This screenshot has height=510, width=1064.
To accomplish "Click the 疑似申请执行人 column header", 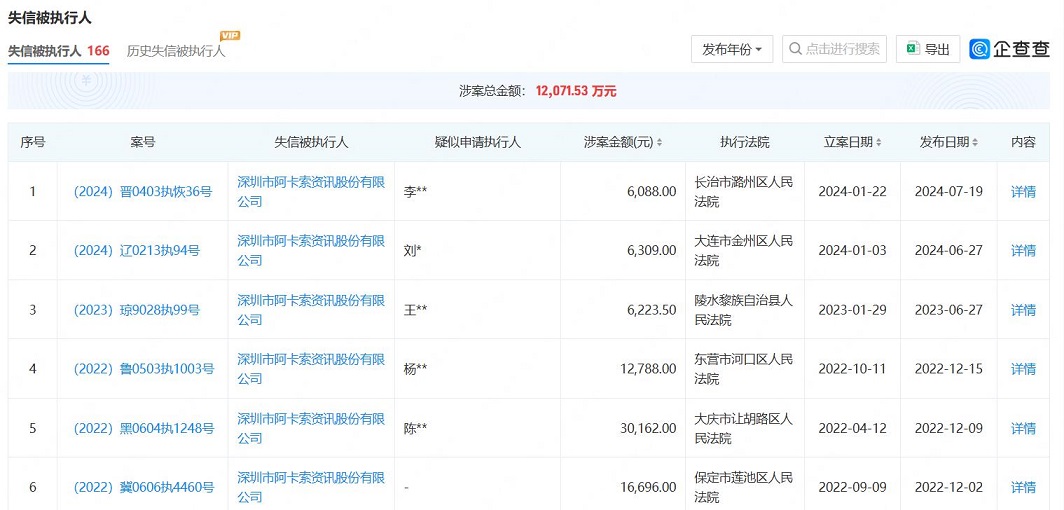I will pyautogui.click(x=477, y=142).
